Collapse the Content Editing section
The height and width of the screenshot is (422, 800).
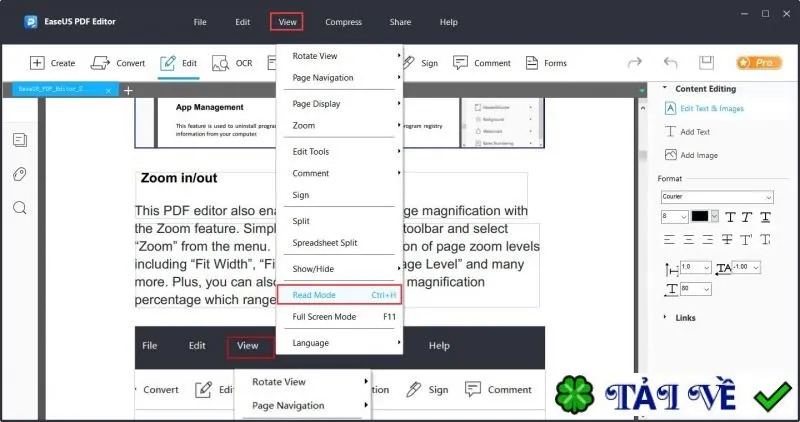coord(664,88)
